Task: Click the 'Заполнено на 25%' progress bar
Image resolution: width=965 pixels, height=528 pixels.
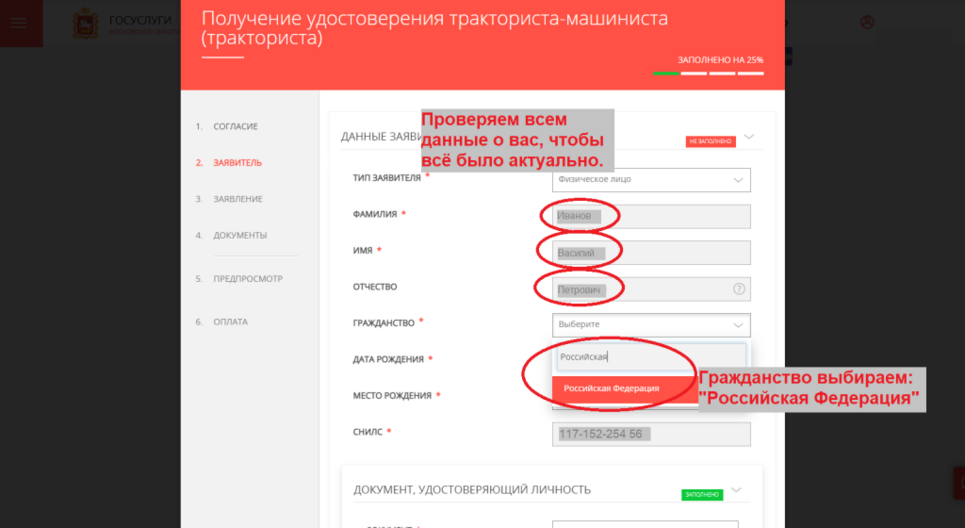Action: tap(708, 73)
